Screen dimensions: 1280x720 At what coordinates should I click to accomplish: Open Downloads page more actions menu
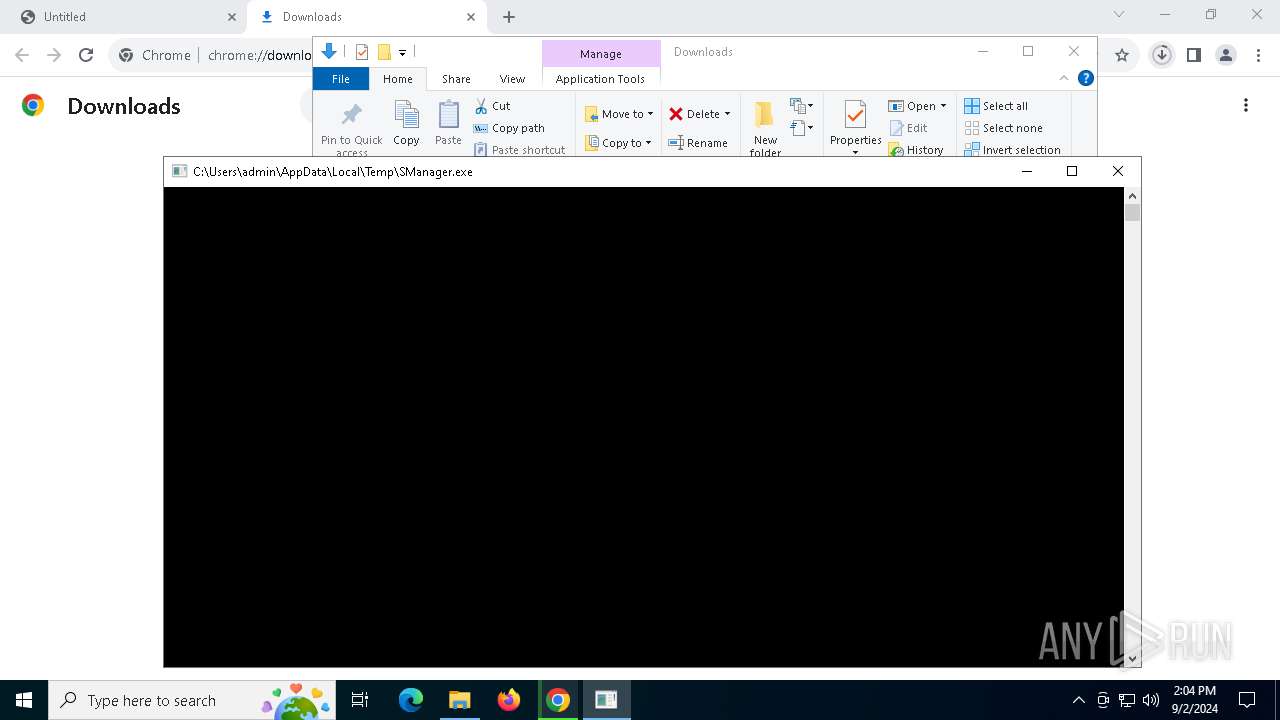pos(1246,105)
